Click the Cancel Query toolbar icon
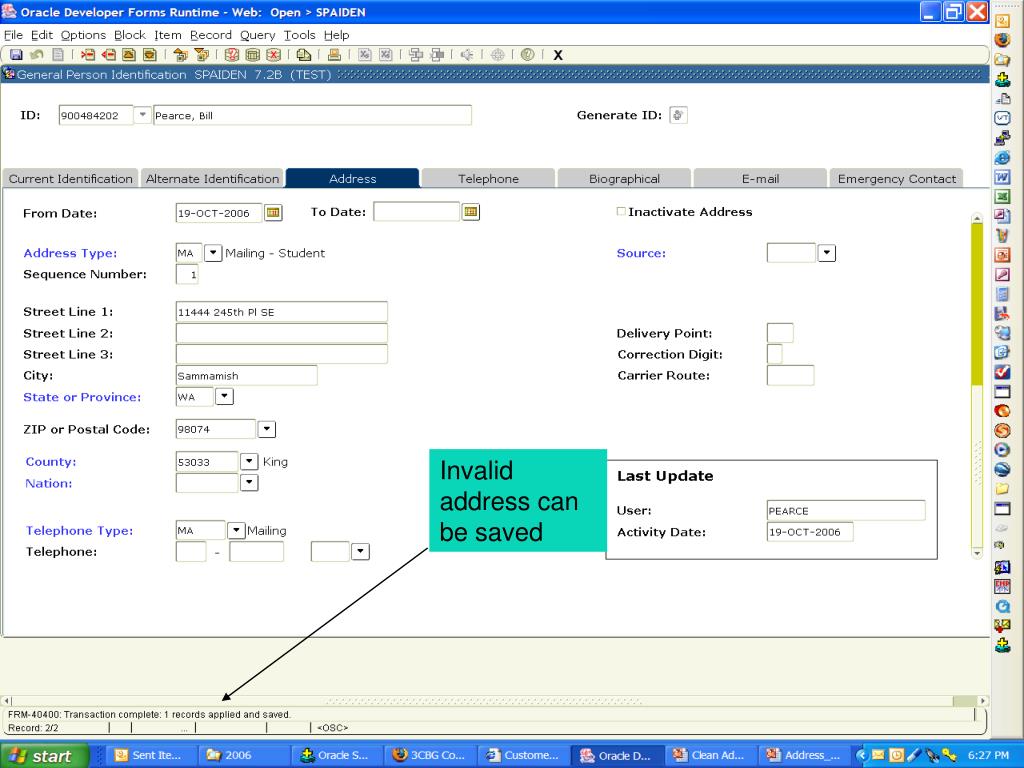Viewport: 1024px width, 768px height. click(274, 55)
